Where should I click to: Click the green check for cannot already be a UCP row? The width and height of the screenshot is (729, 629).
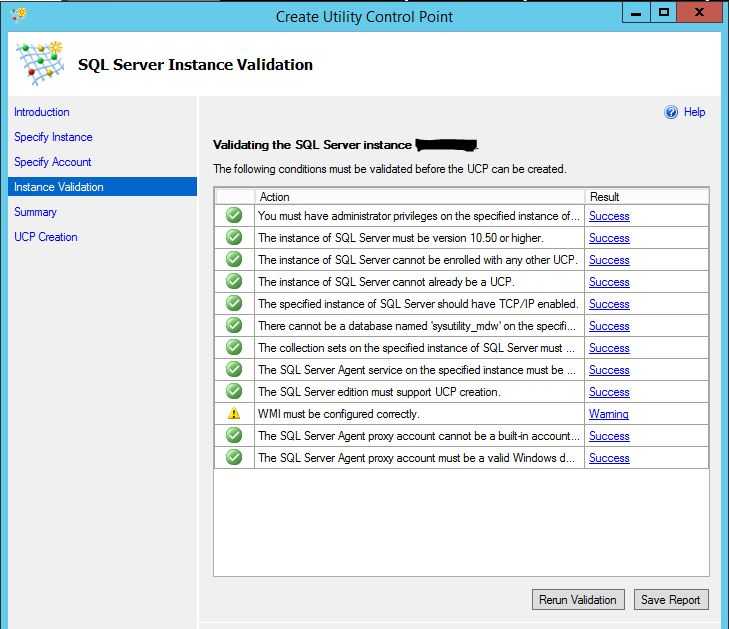[x=234, y=281]
